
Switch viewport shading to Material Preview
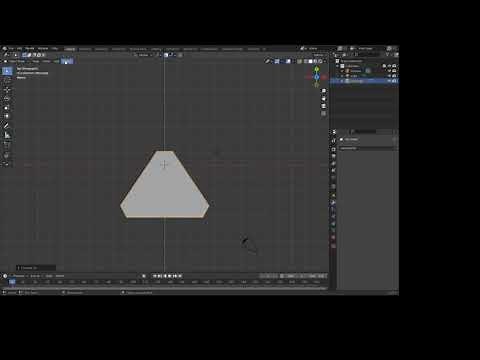(x=315, y=61)
